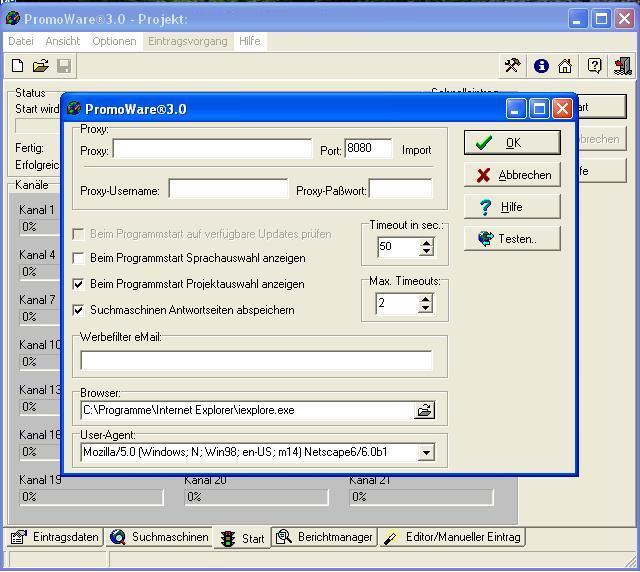Viewport: 640px width, 572px height.
Task: Open a project with the folder icon
Action: (41, 66)
